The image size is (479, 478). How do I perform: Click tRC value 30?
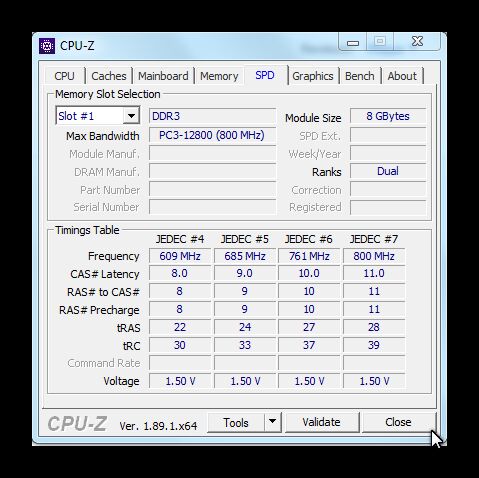(x=180, y=345)
